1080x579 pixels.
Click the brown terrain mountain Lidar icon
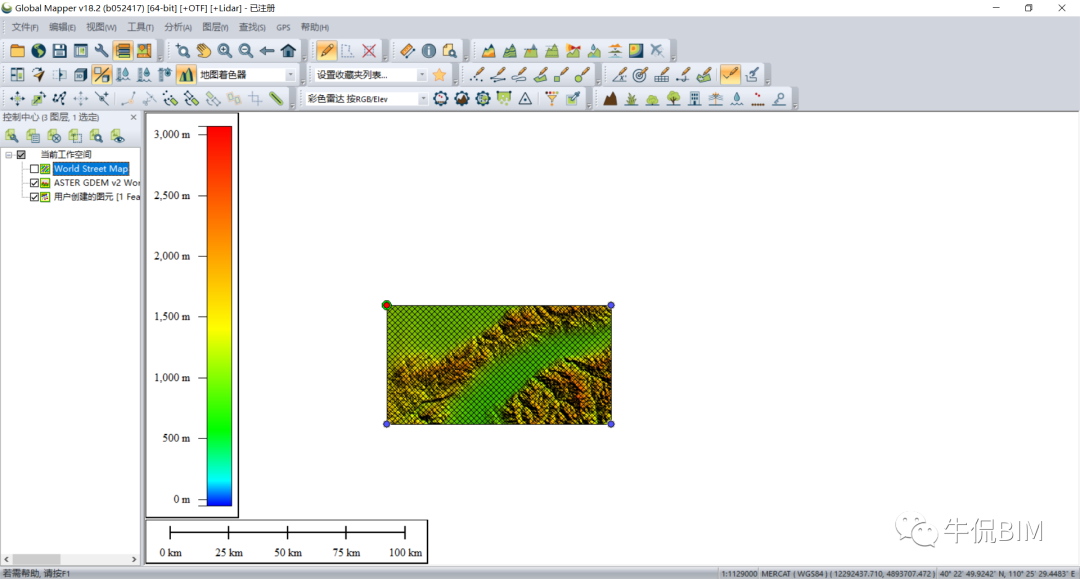[x=610, y=98]
